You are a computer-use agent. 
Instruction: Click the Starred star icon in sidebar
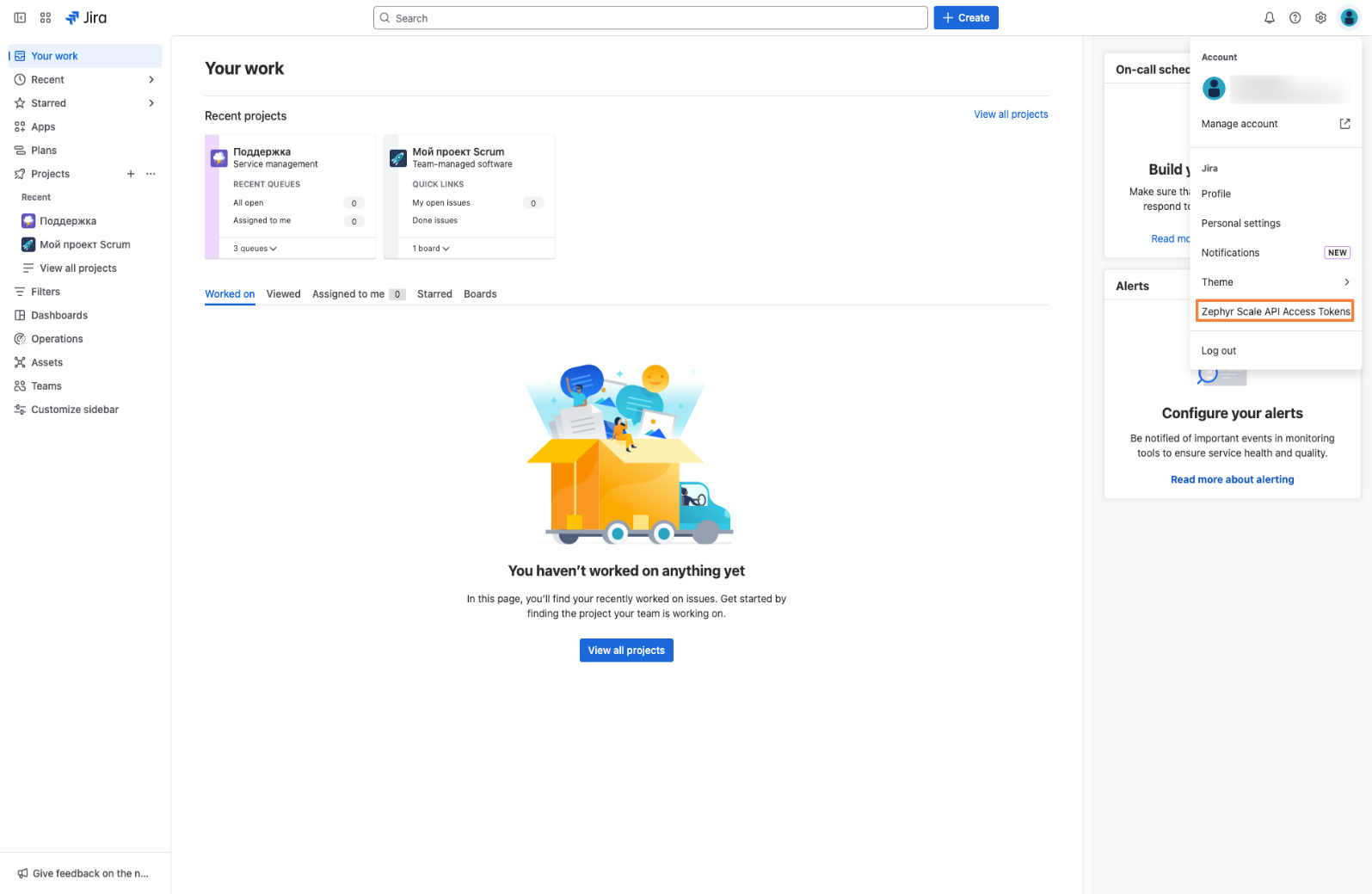(20, 103)
